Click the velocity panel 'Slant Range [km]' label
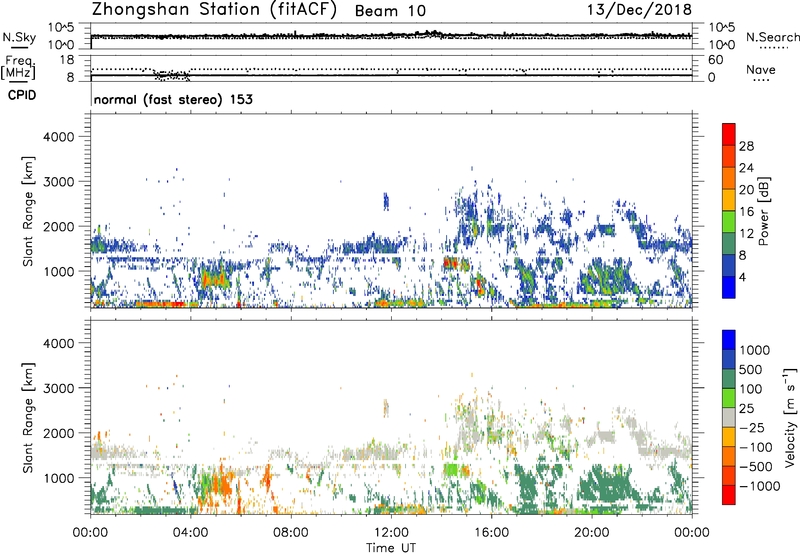 pyautogui.click(x=28, y=418)
